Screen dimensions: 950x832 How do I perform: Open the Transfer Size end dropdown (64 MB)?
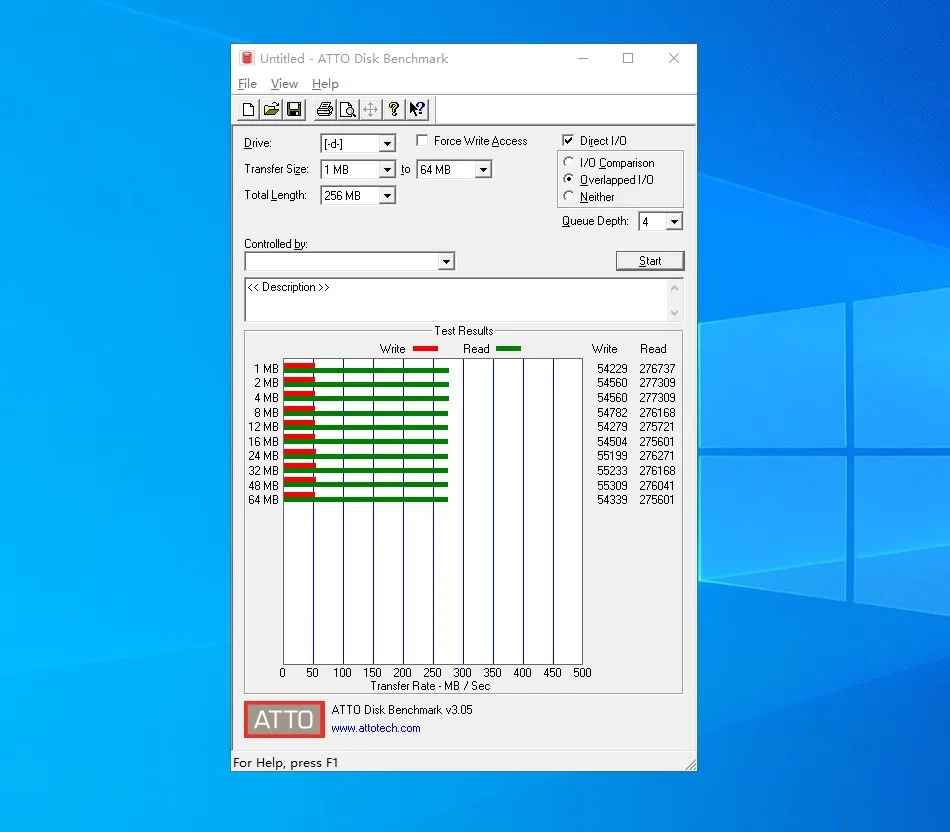coord(483,170)
